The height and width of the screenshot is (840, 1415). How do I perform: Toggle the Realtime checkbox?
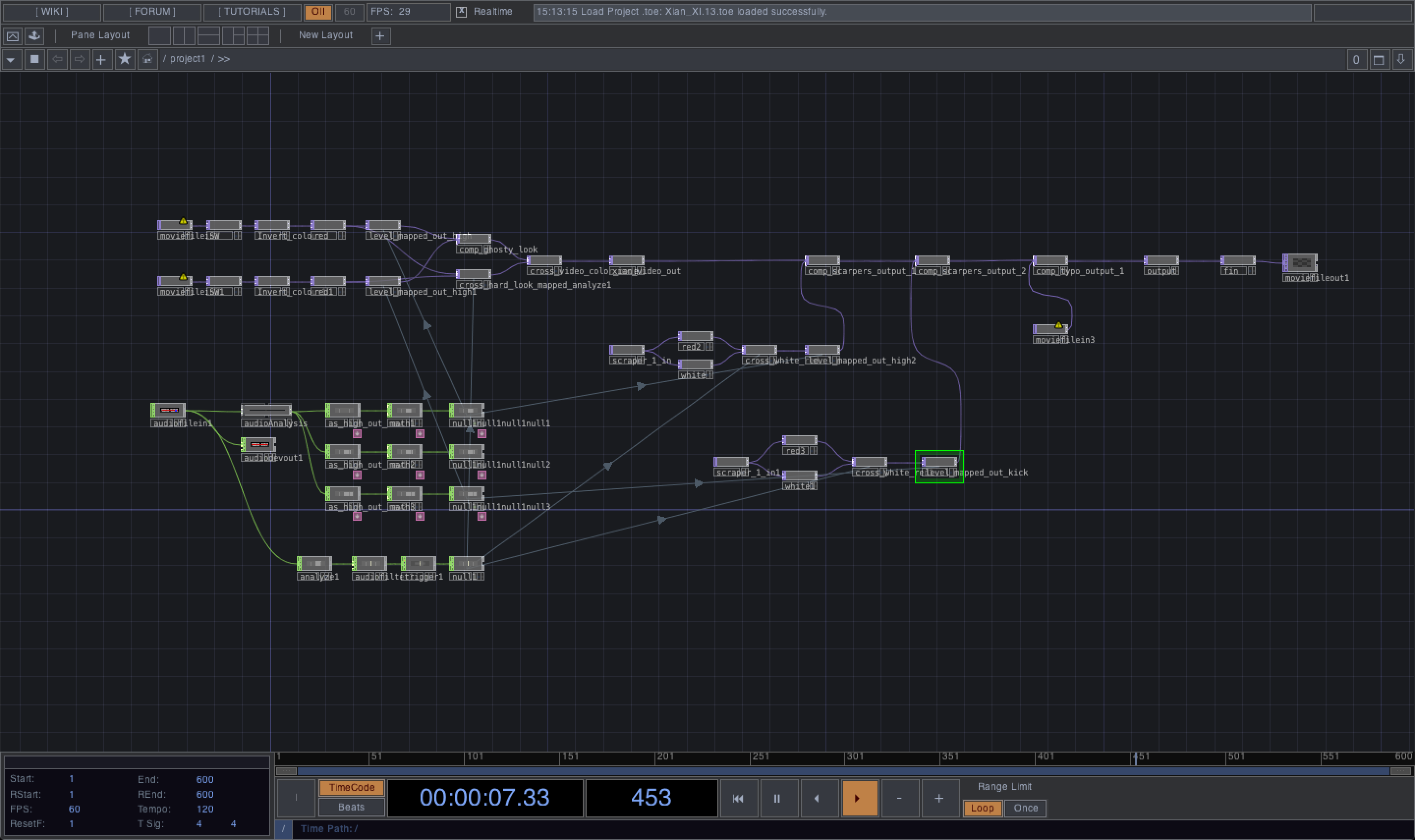[461, 12]
